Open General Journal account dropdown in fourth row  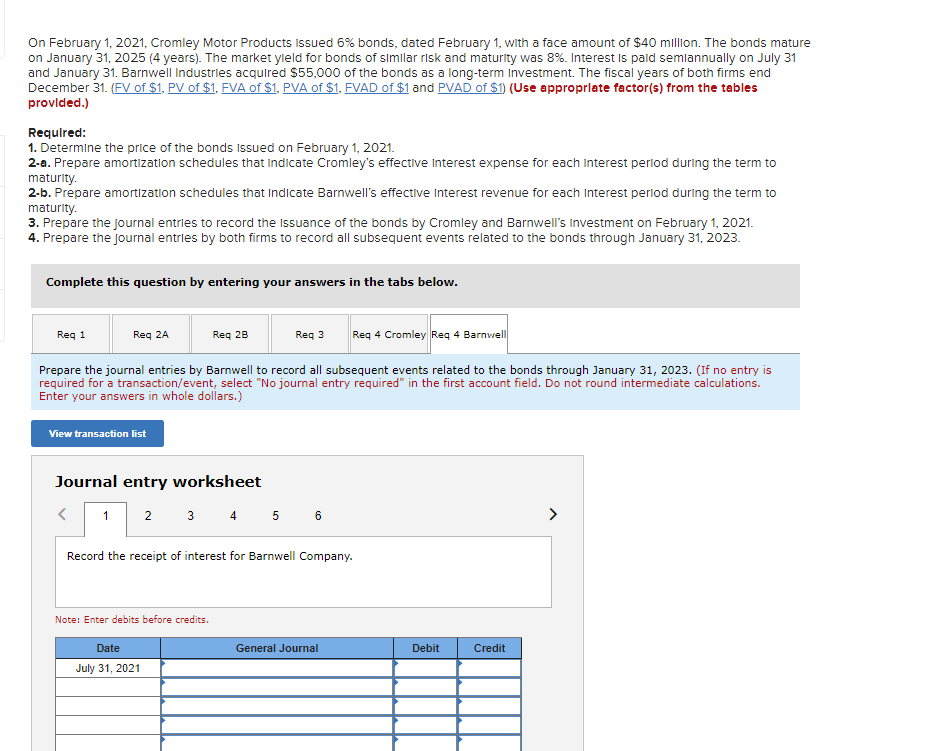pos(277,725)
